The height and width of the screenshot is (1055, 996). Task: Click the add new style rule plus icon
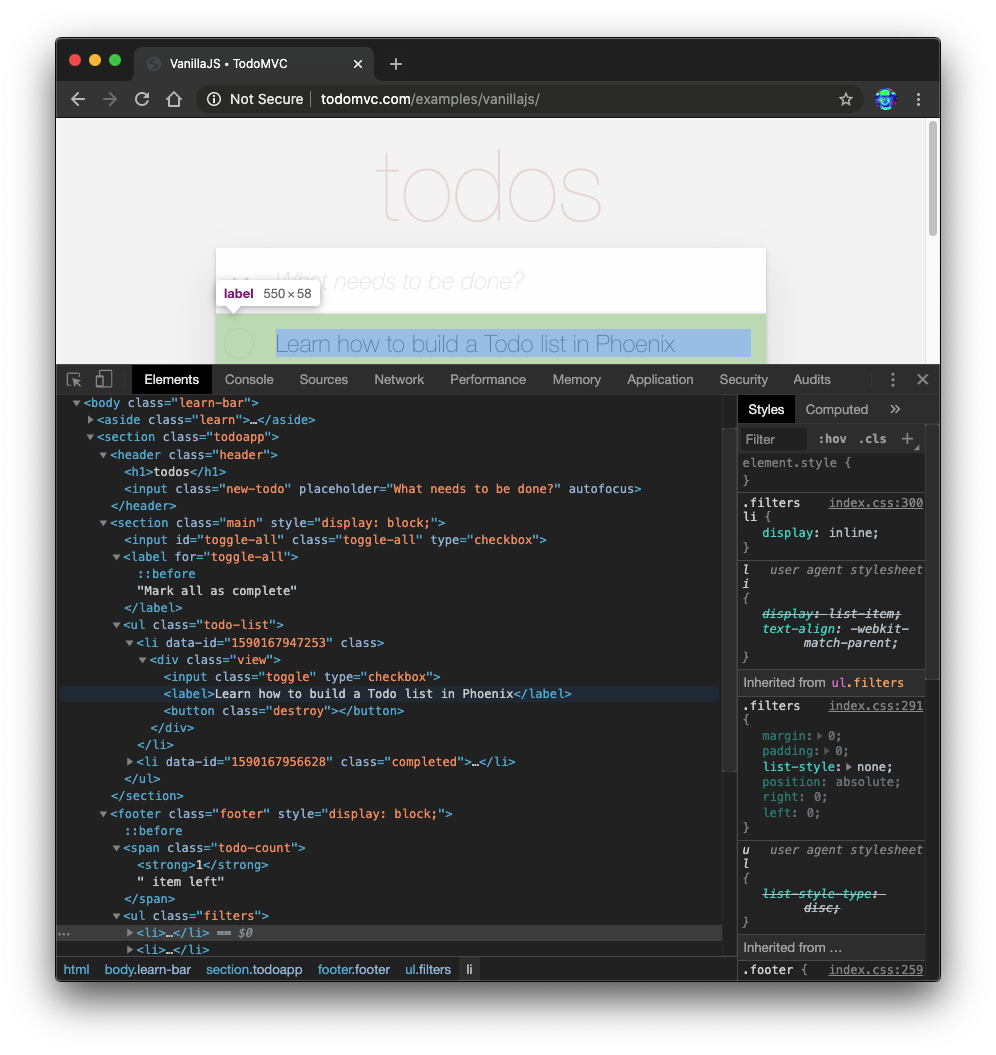click(907, 439)
